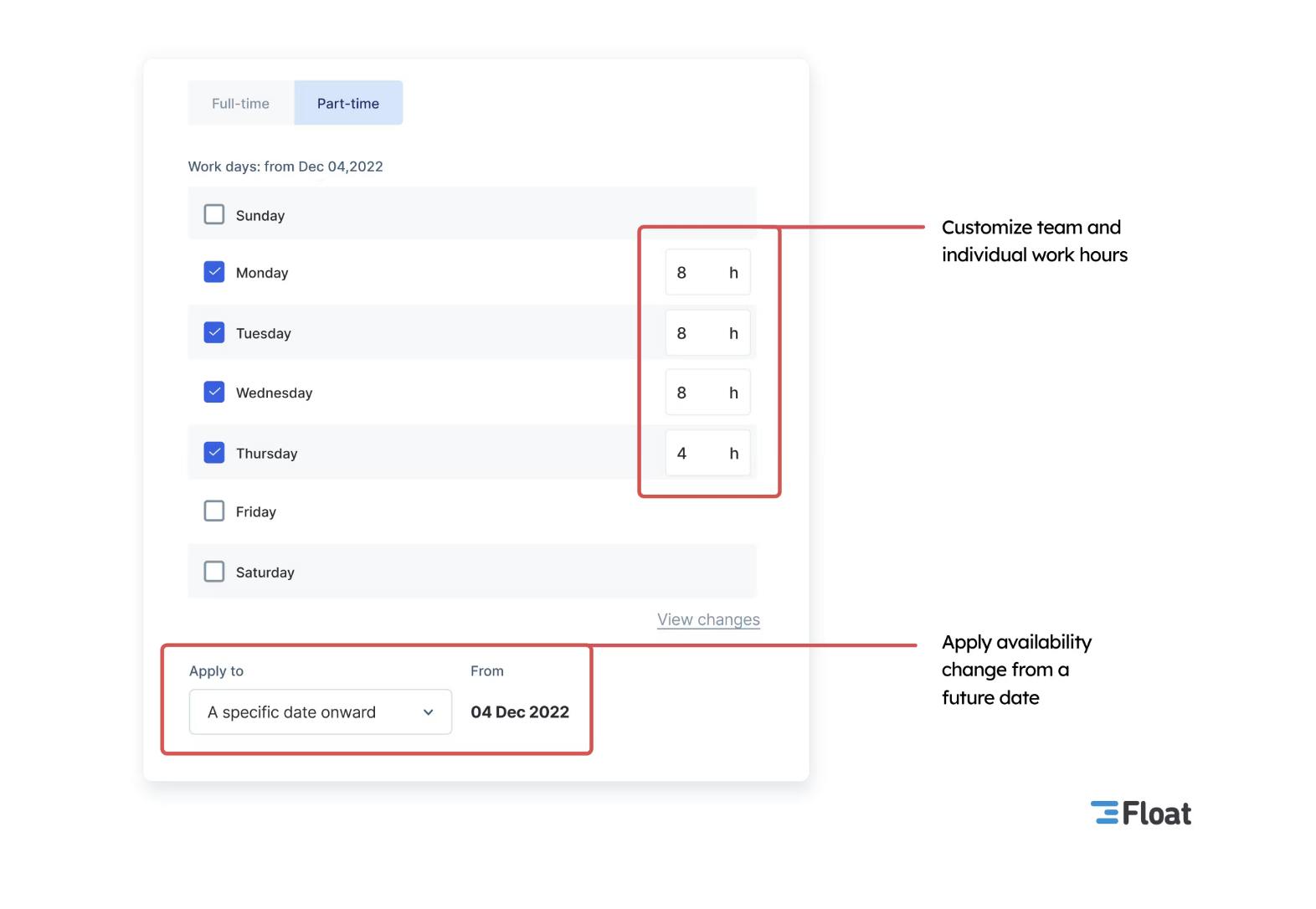The height and width of the screenshot is (909, 1316).
Task: Click the Sunday label text
Action: pos(260,216)
